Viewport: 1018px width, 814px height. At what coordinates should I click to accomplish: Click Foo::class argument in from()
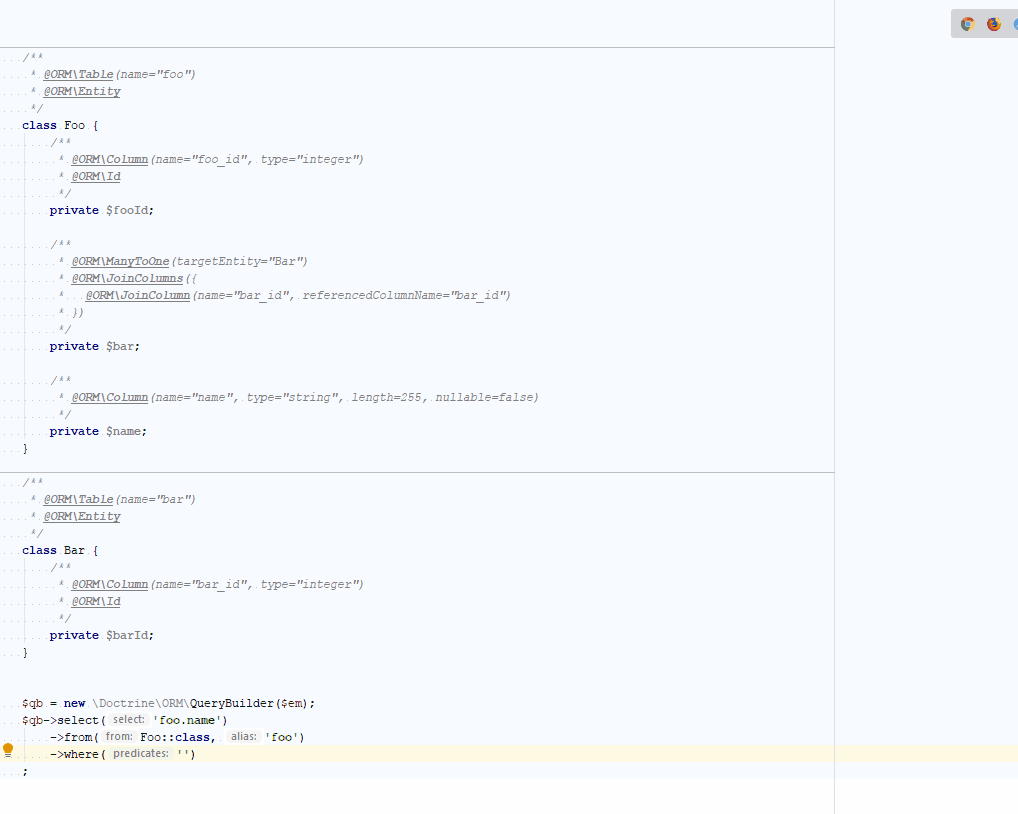(x=175, y=737)
